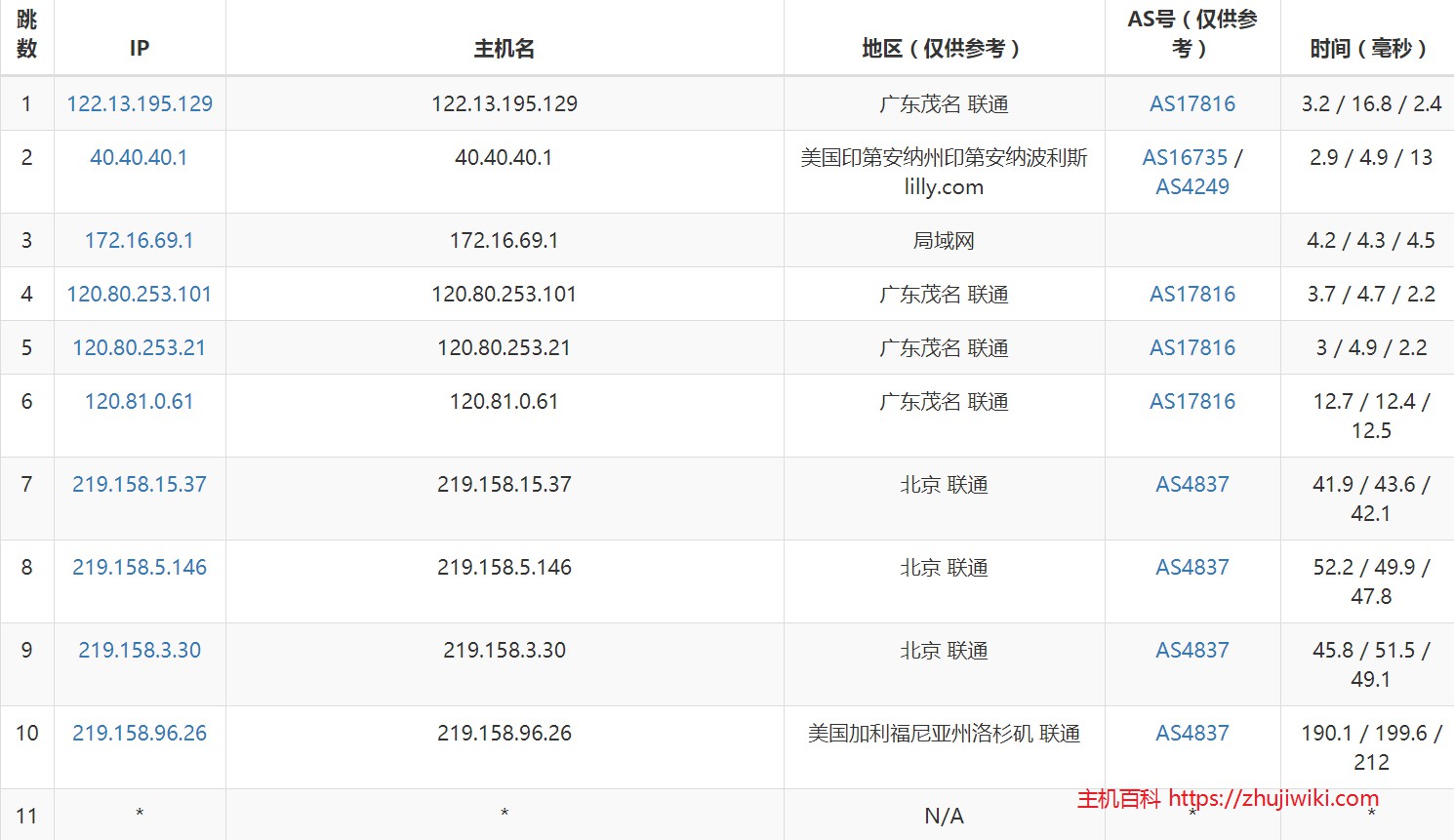Select hostname cell 172.16.69.1
Screen dimensions: 1454x840
click(505, 240)
